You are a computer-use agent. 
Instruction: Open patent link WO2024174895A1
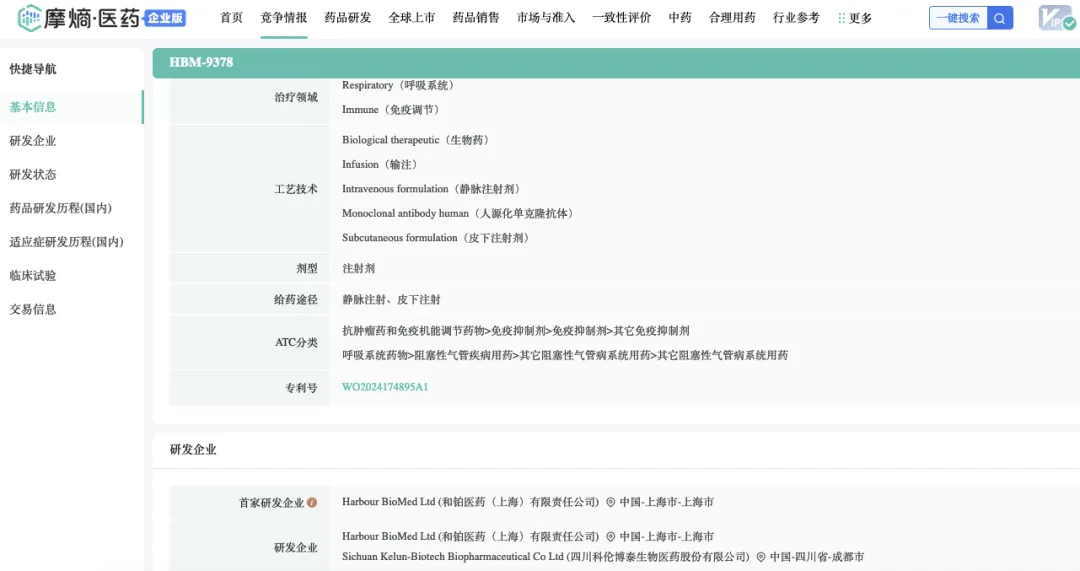tap(385, 387)
